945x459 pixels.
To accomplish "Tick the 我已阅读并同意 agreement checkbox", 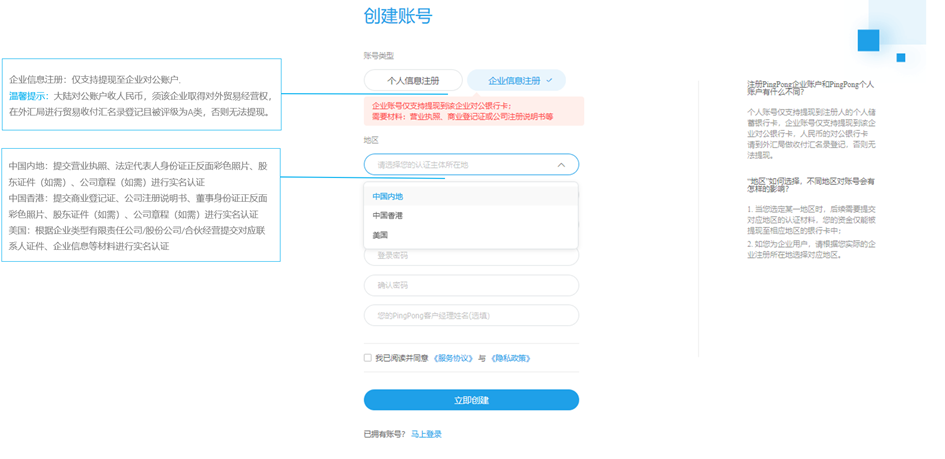I will [368, 358].
